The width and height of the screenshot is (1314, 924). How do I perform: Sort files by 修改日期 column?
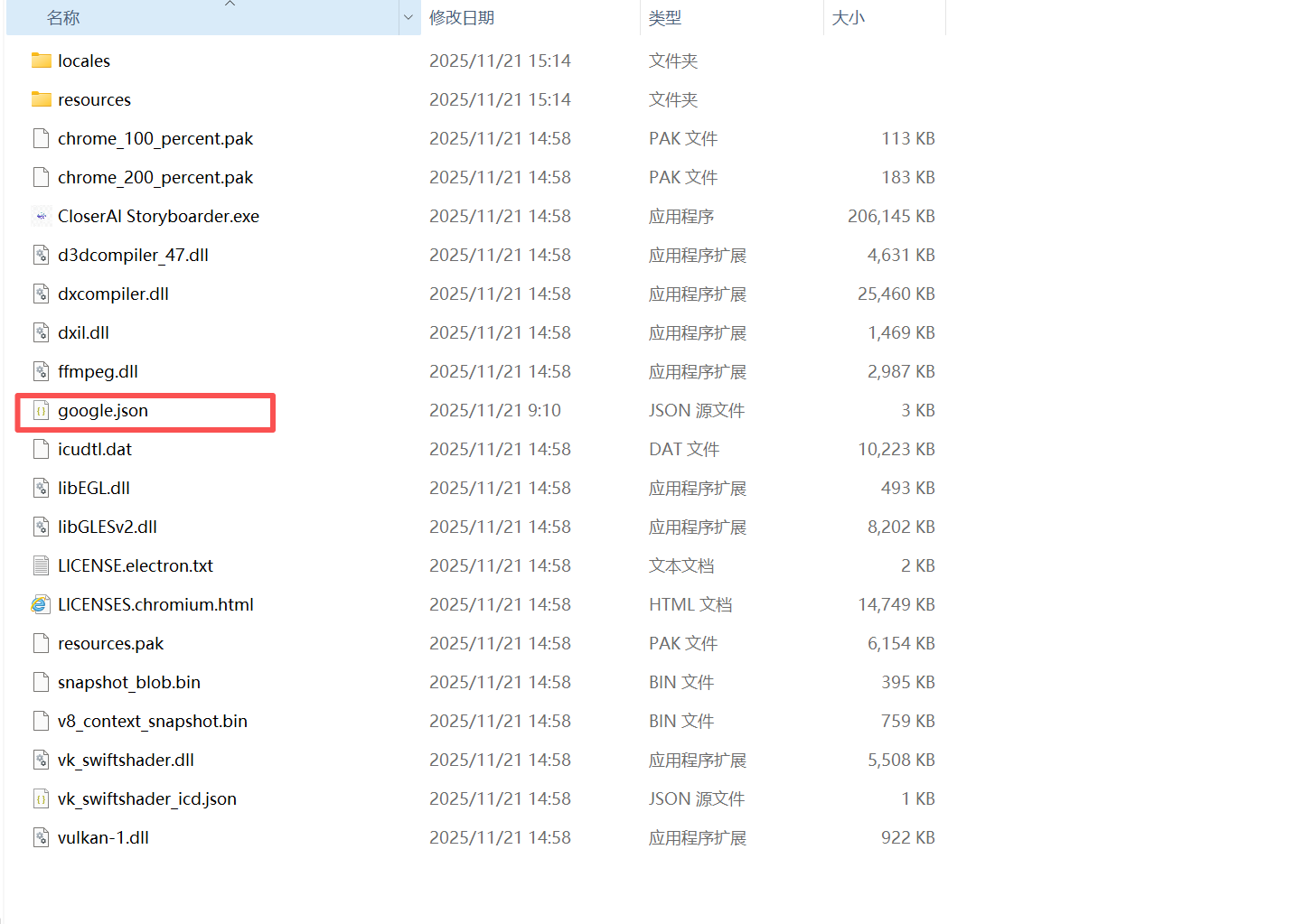point(462,18)
